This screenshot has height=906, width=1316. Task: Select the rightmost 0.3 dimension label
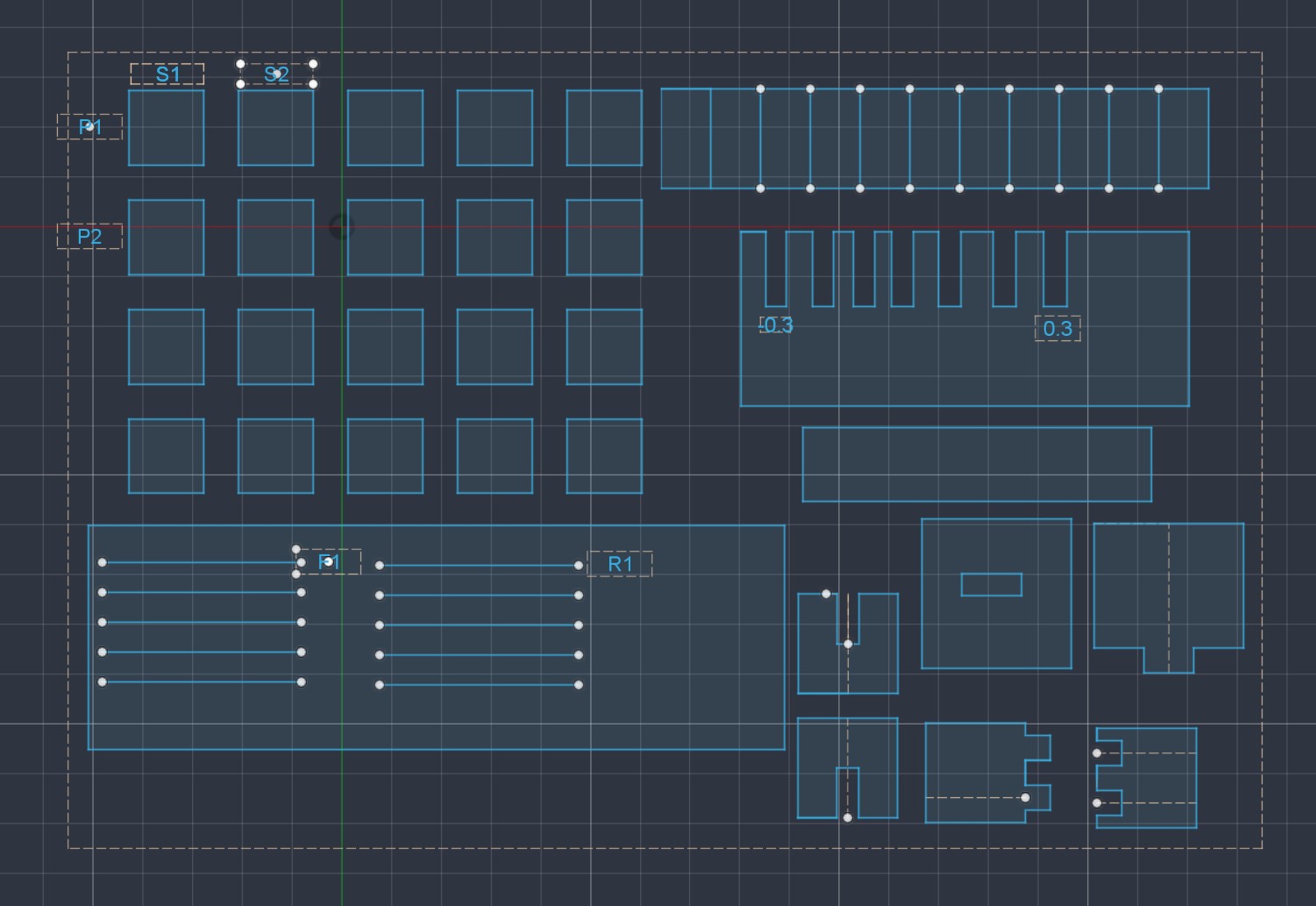pyautogui.click(x=1057, y=329)
